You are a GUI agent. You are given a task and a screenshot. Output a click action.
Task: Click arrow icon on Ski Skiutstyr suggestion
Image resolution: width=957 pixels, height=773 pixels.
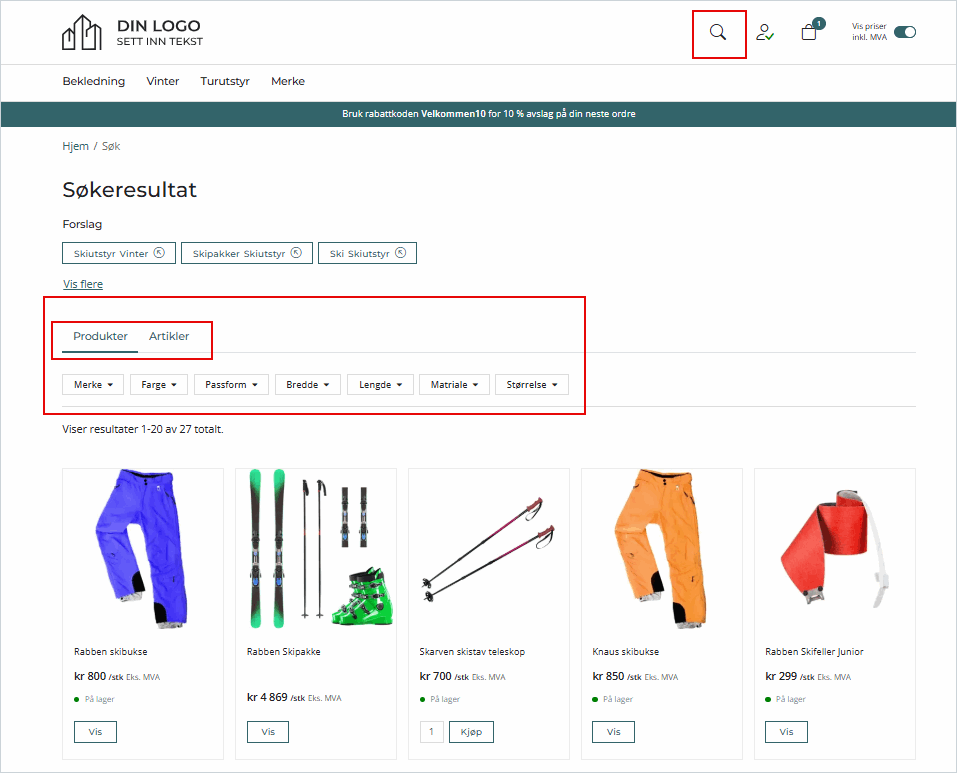click(400, 253)
